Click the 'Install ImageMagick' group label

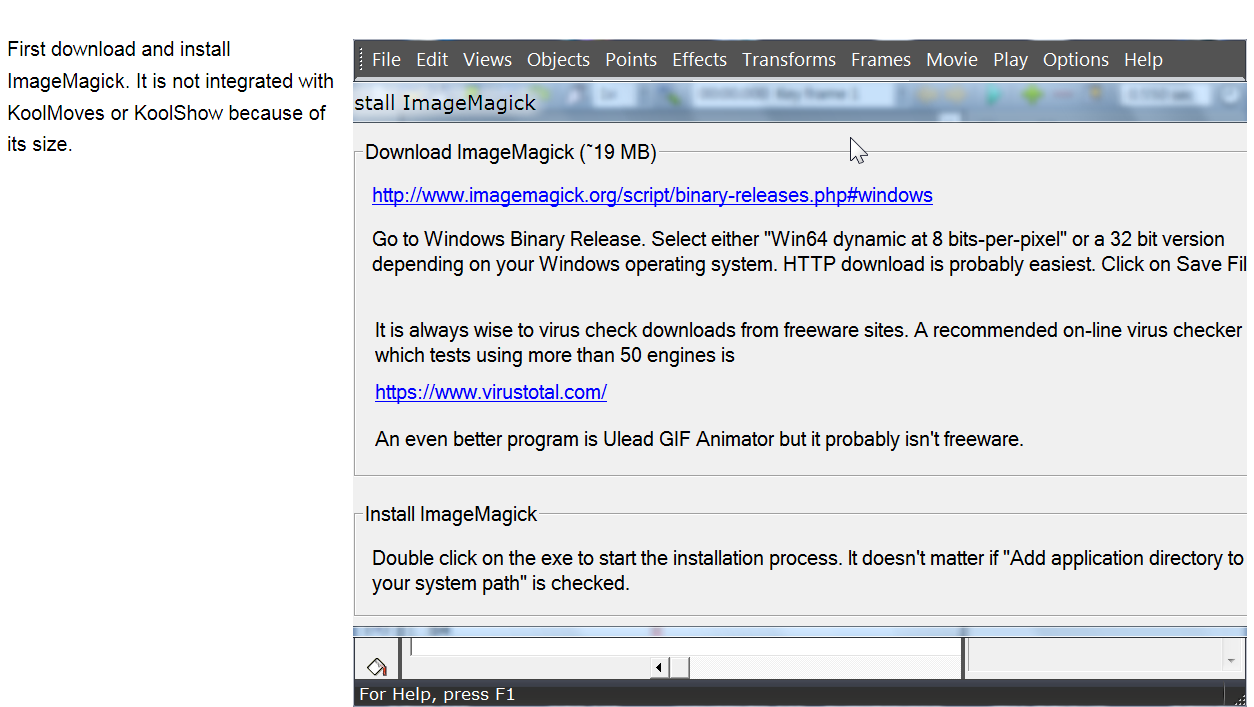click(451, 515)
